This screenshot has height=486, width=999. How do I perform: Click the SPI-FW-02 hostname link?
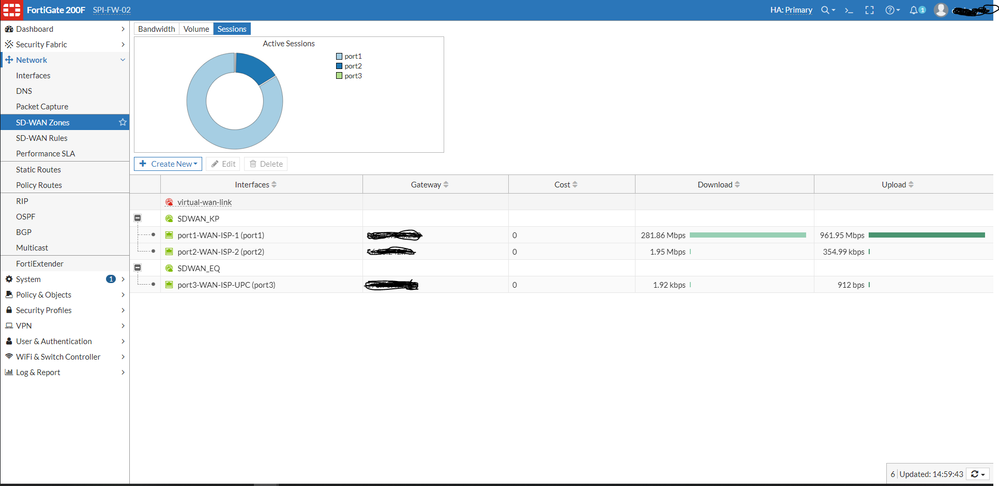coord(112,10)
